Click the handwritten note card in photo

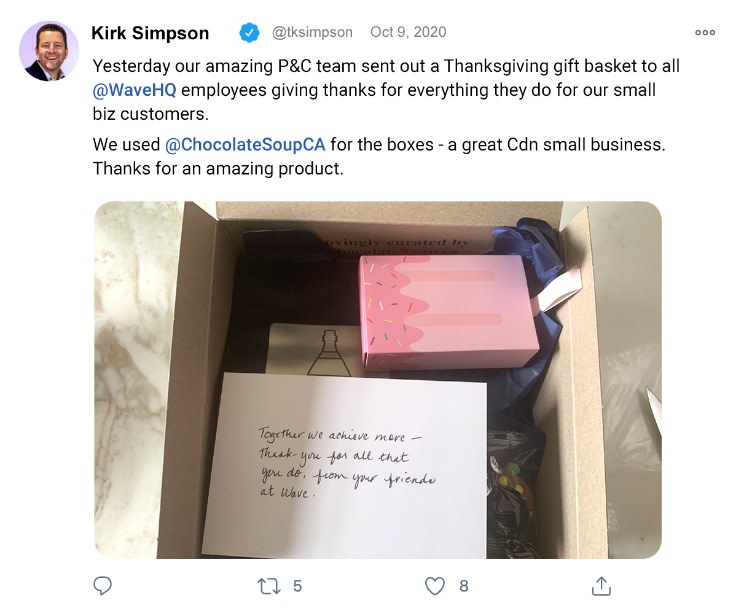(x=345, y=465)
